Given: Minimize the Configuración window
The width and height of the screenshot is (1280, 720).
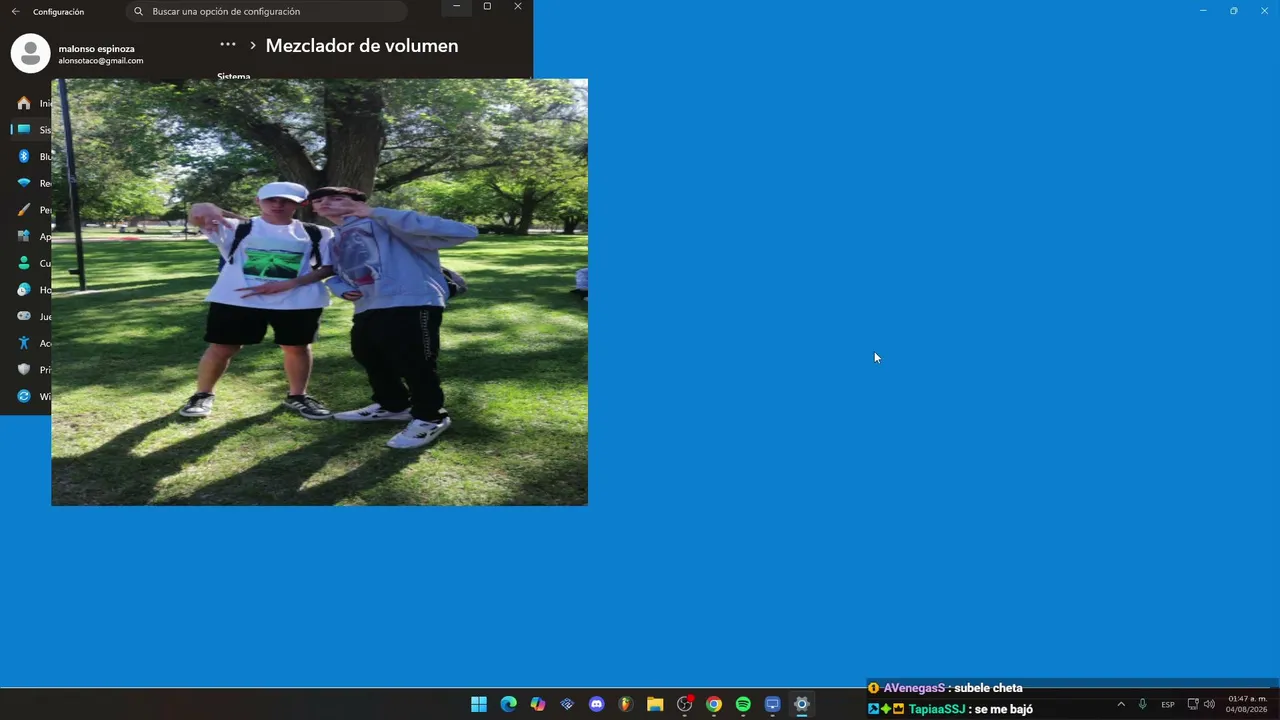Looking at the screenshot, I should click(x=456, y=6).
